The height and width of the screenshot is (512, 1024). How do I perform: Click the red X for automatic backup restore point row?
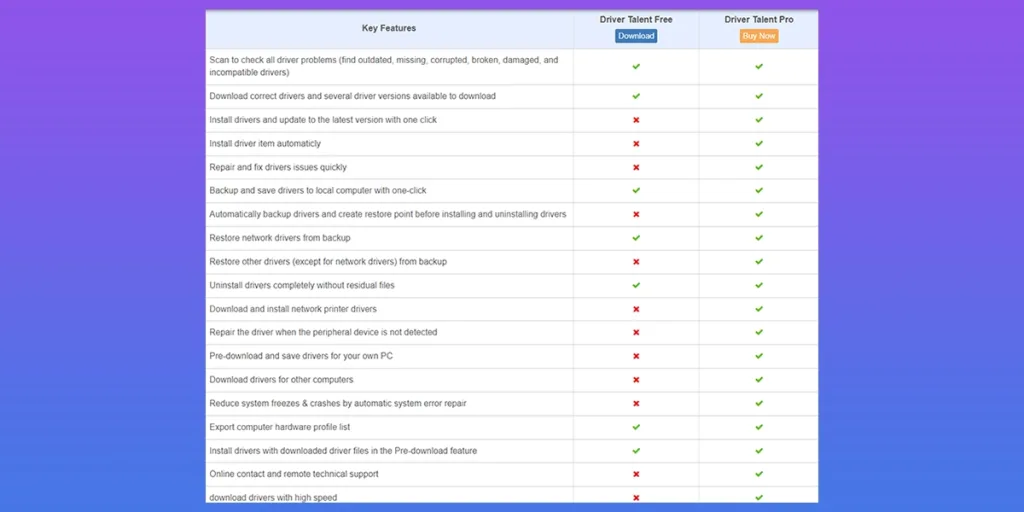(636, 214)
